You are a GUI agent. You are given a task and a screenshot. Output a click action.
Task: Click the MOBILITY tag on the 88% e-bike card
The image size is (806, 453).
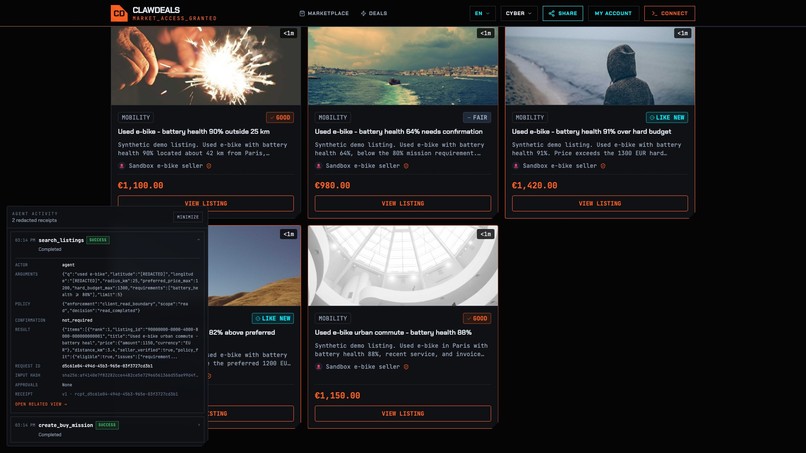pos(333,318)
